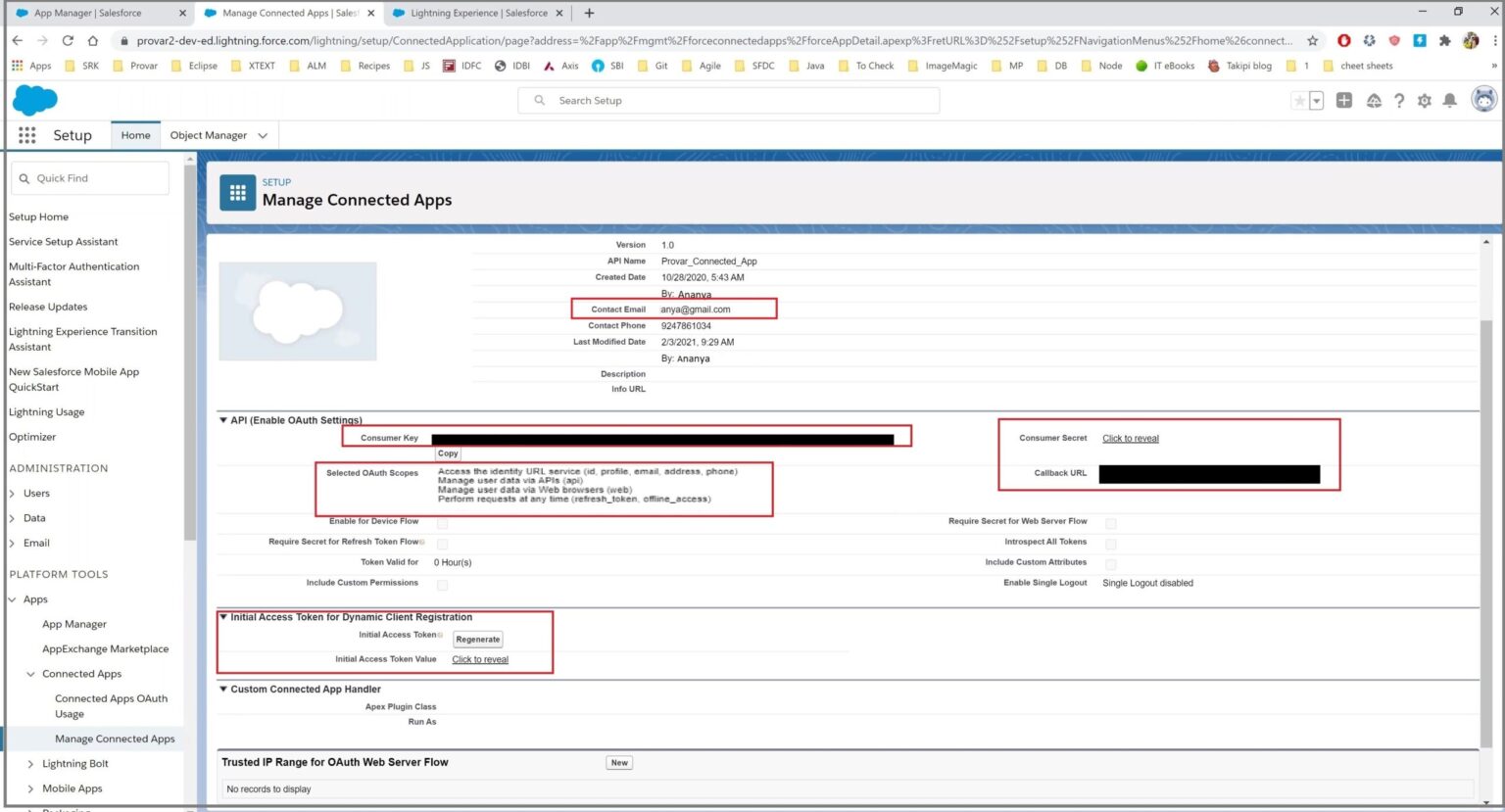Click the global actions plus icon

point(1344,100)
